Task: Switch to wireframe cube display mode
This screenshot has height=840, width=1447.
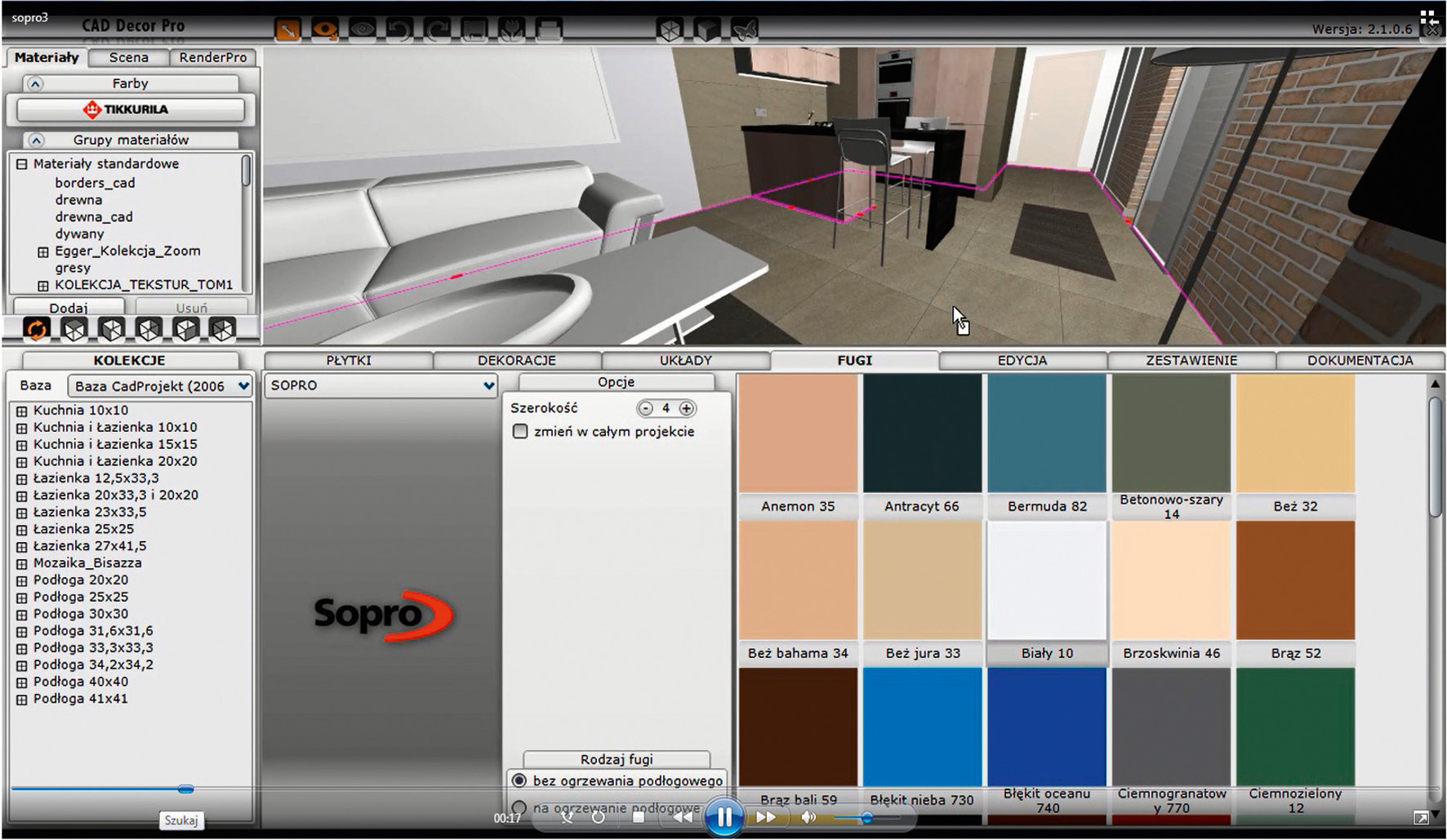Action: 670,29
